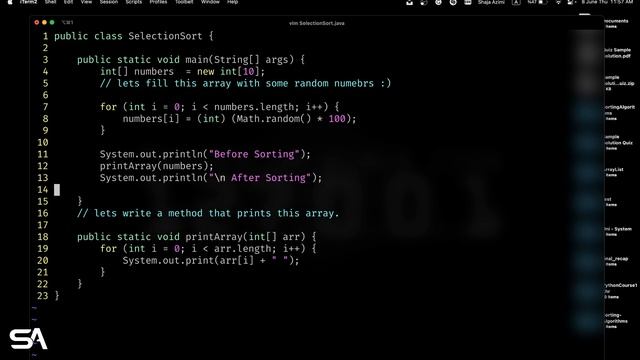Click the 'printArray(numbers);' call line
Viewport: 640px width, 360px height.
(157, 166)
